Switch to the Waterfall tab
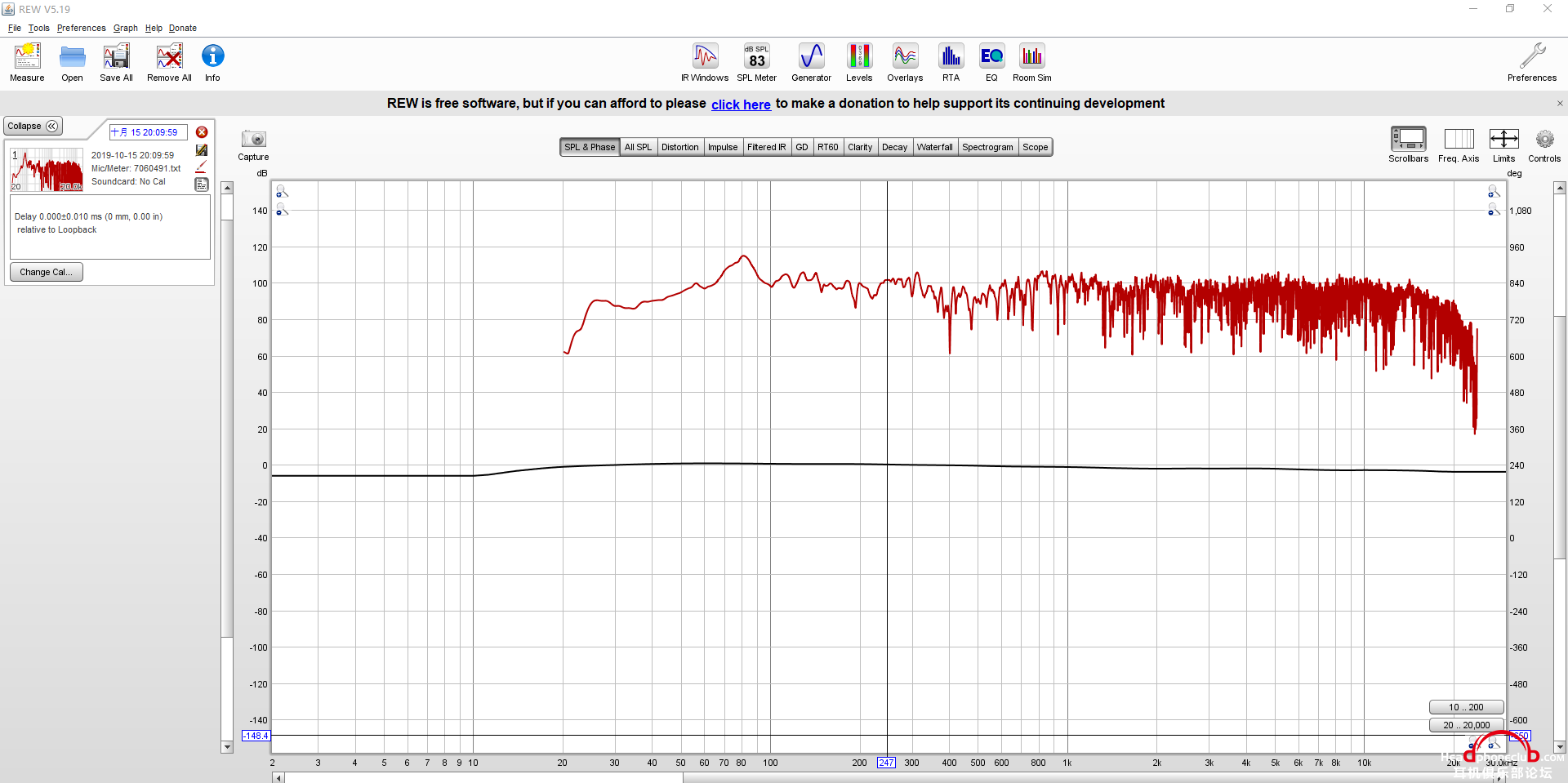Viewport: 1568px width, 783px height. tap(934, 147)
